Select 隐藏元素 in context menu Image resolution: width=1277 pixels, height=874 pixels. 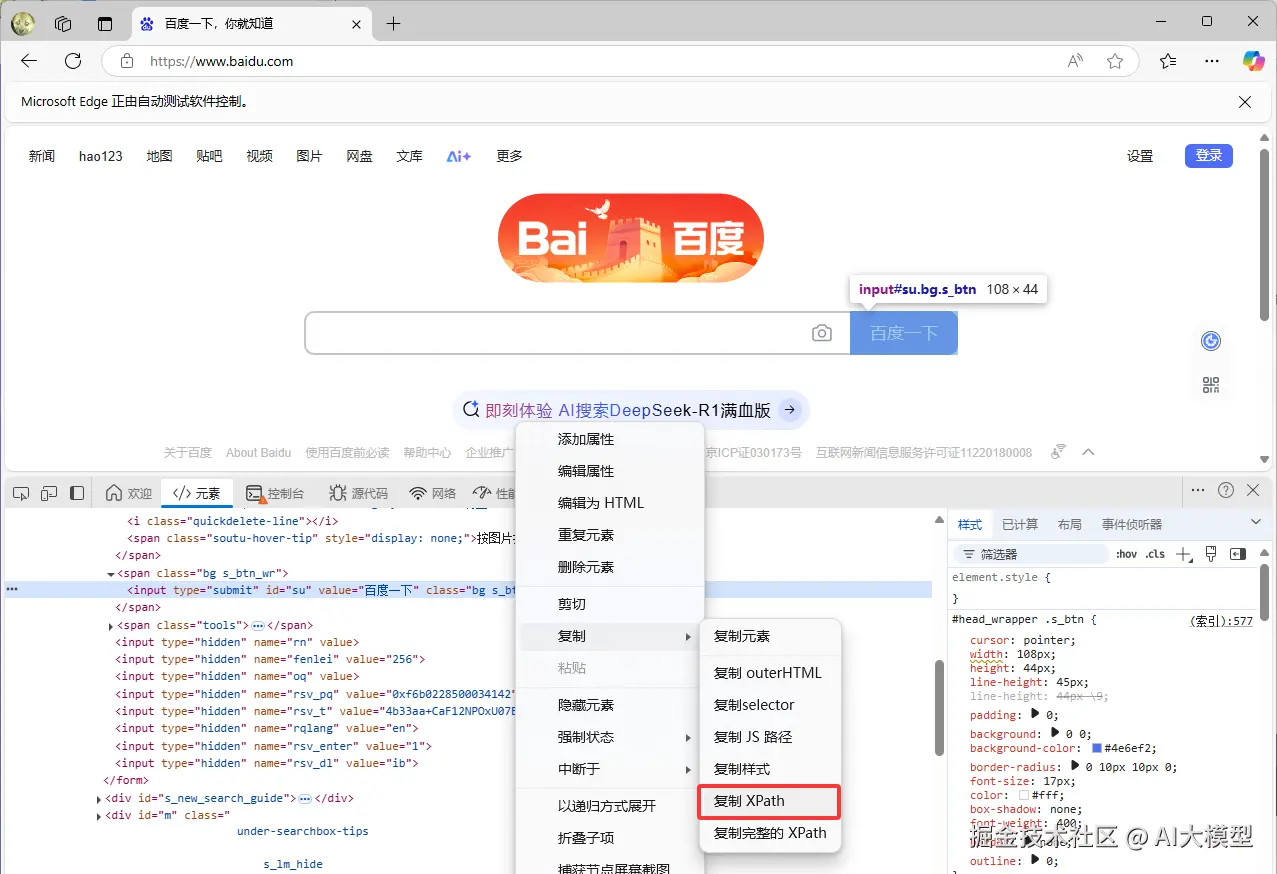coord(610,705)
